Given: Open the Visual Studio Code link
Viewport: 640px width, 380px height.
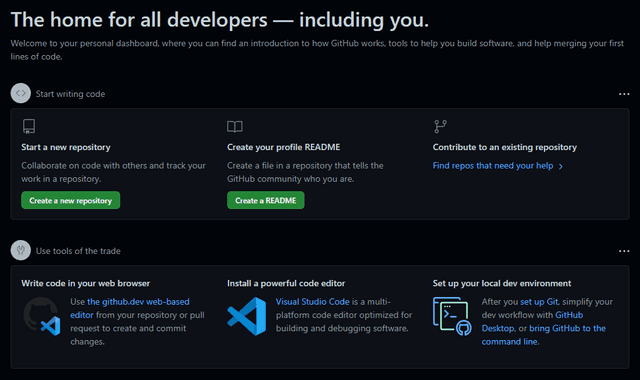Looking at the screenshot, I should 313,302.
